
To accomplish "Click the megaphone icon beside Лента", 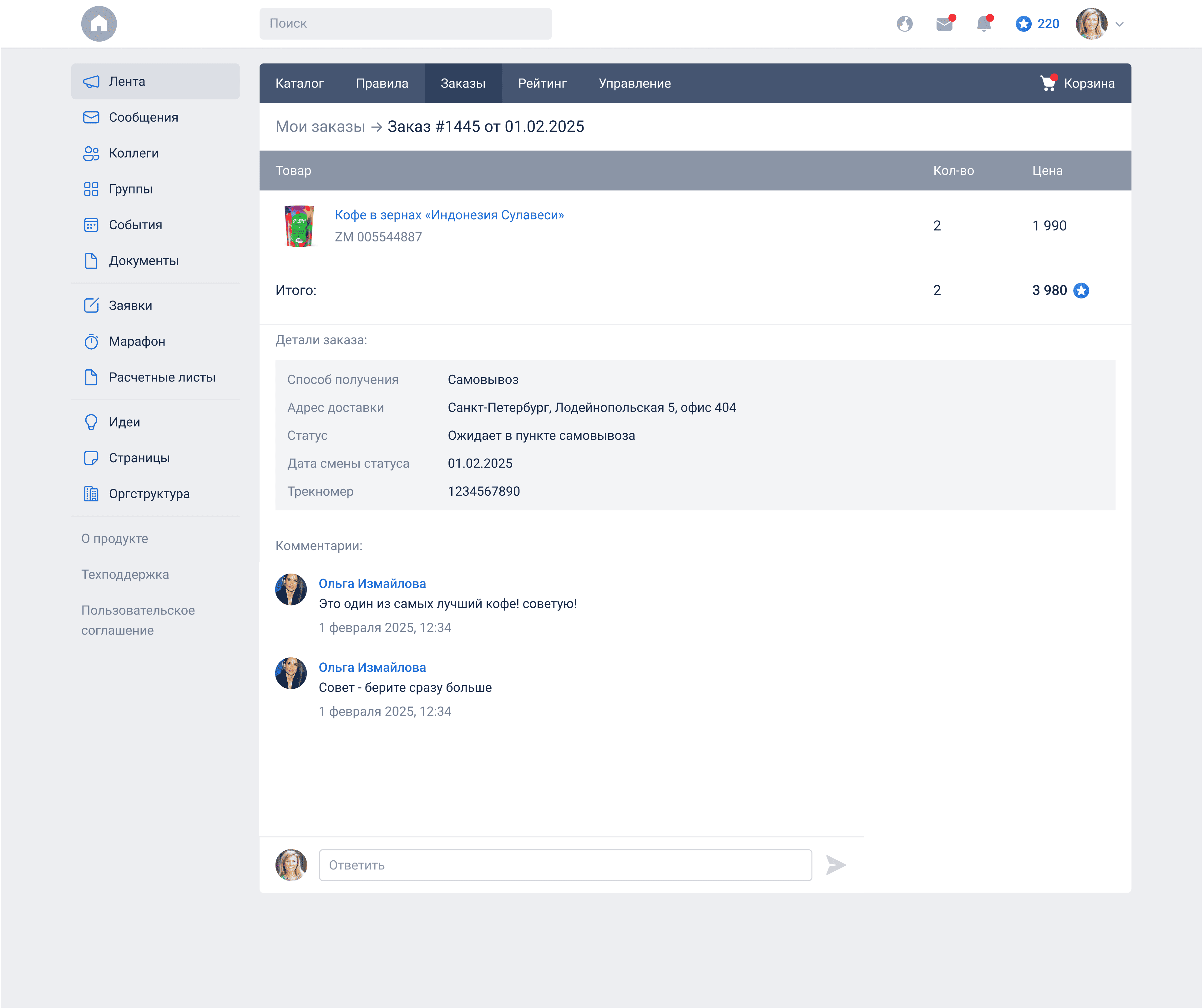I will (91, 81).
